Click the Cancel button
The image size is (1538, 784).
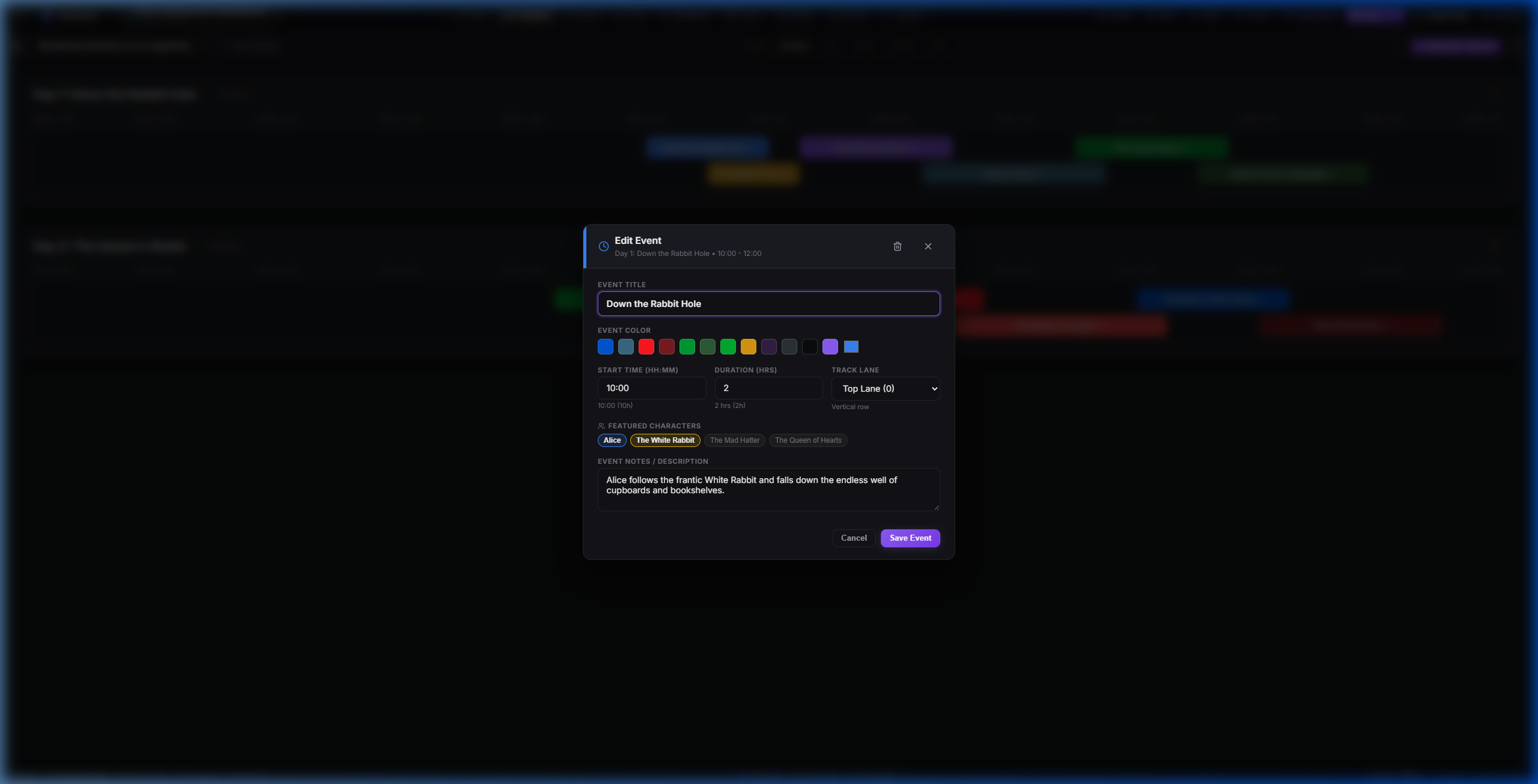pyautogui.click(x=853, y=538)
